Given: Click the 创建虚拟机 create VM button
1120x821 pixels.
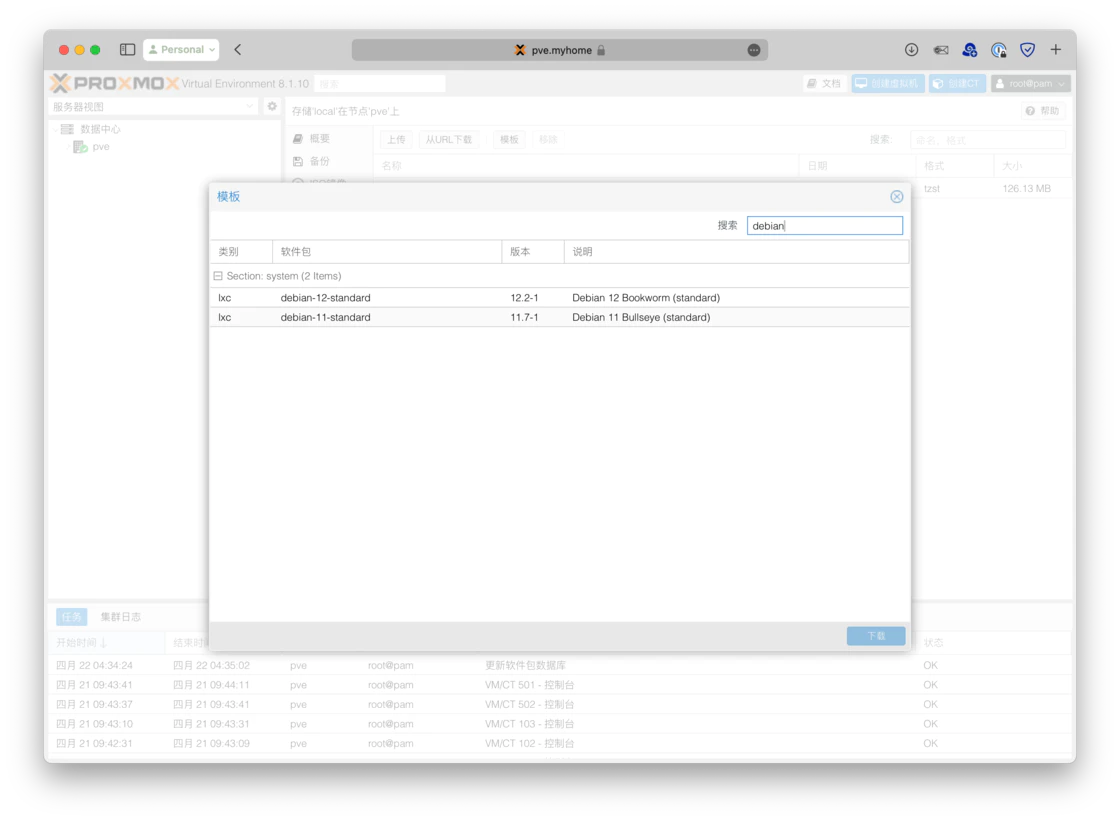Looking at the screenshot, I should 887,84.
